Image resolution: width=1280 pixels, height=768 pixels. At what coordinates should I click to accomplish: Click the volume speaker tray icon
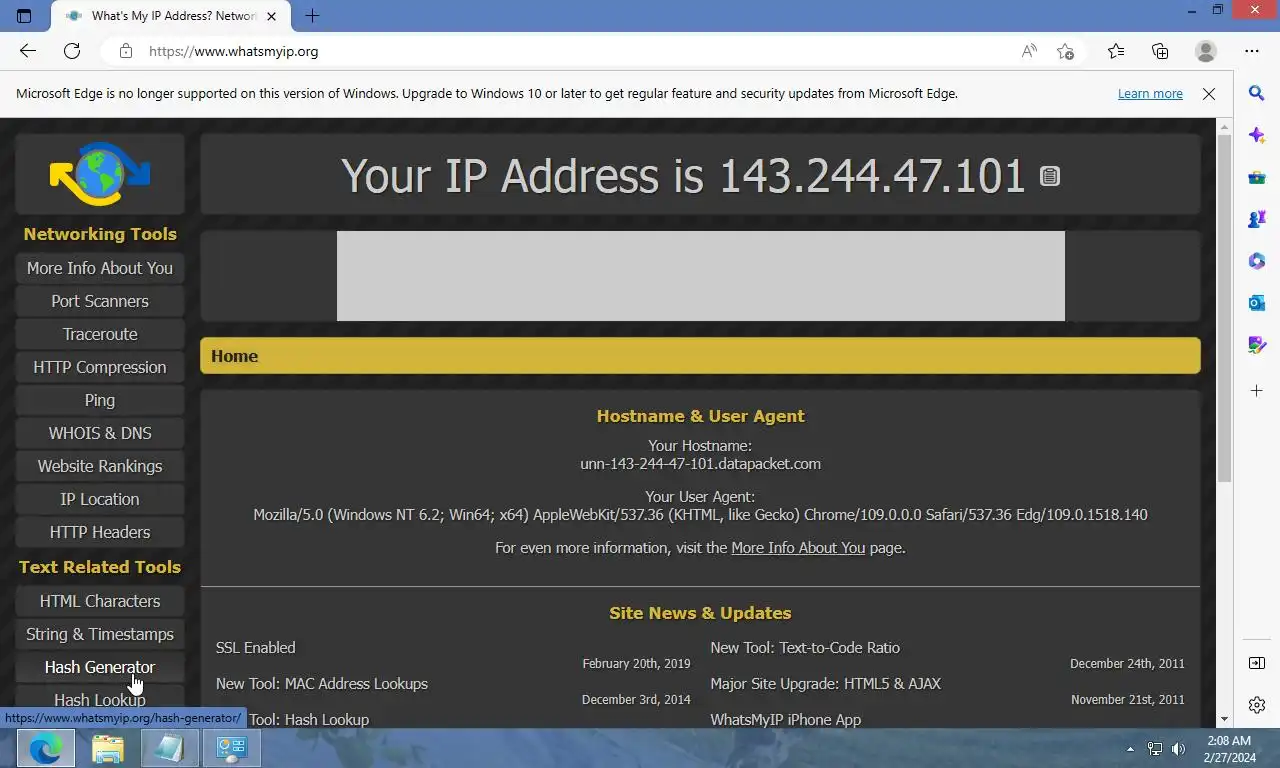pos(1178,749)
